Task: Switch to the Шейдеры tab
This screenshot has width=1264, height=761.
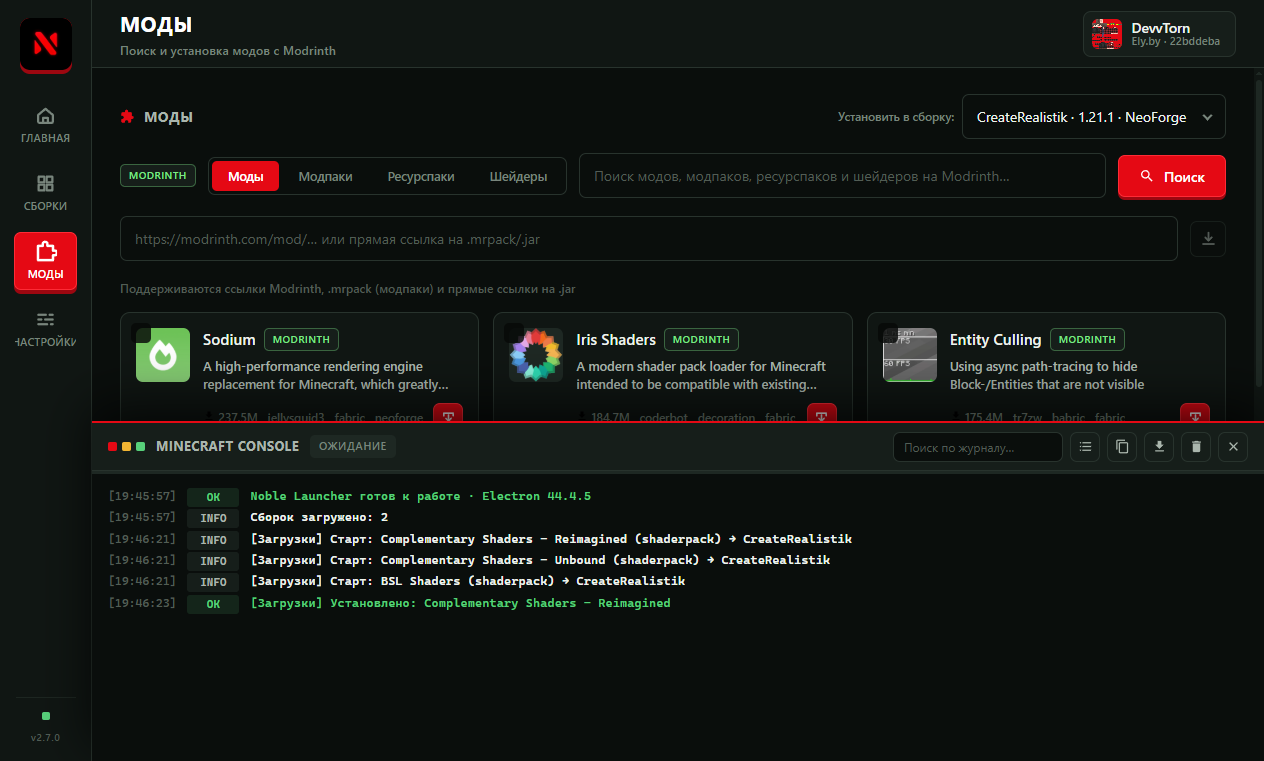Action: point(518,176)
